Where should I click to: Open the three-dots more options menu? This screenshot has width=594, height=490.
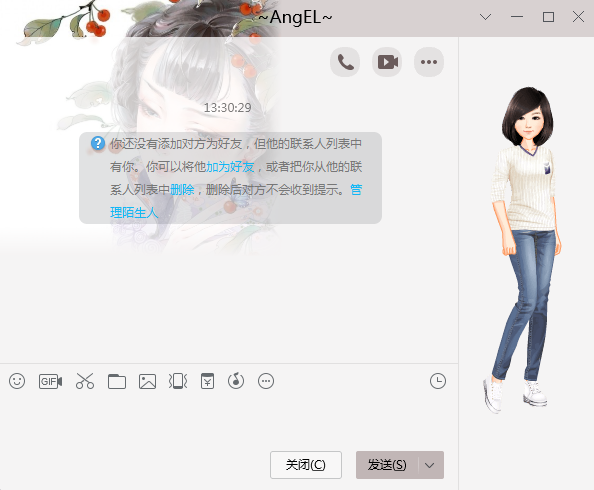tap(429, 62)
